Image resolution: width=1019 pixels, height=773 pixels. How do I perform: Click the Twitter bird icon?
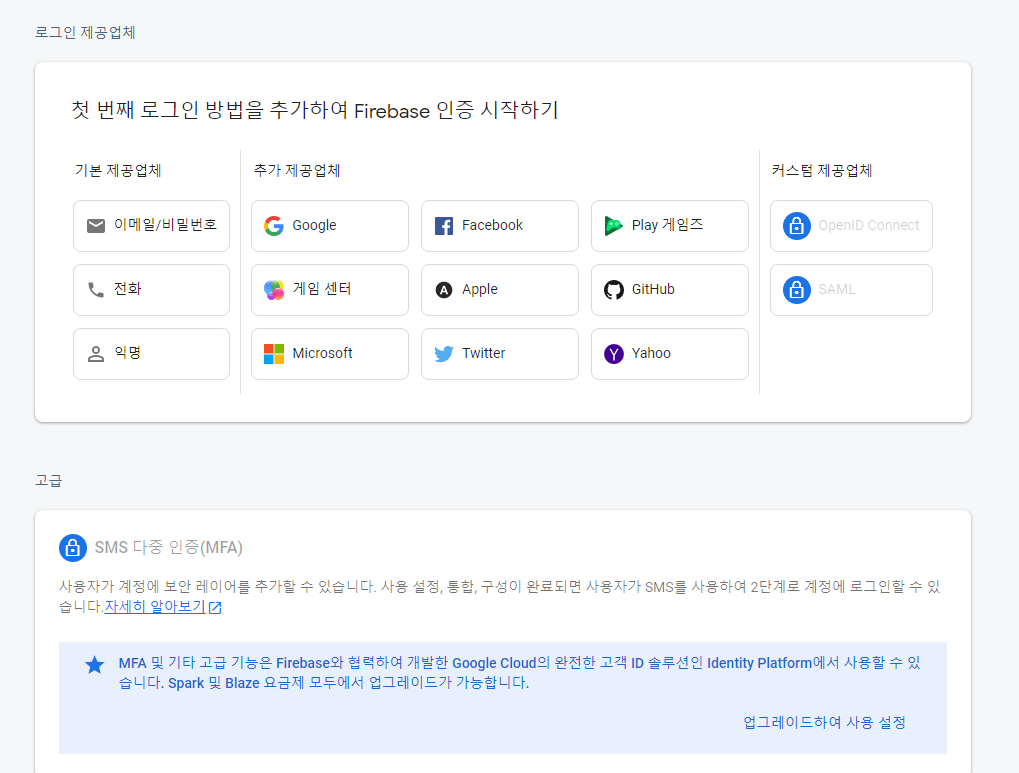444,354
